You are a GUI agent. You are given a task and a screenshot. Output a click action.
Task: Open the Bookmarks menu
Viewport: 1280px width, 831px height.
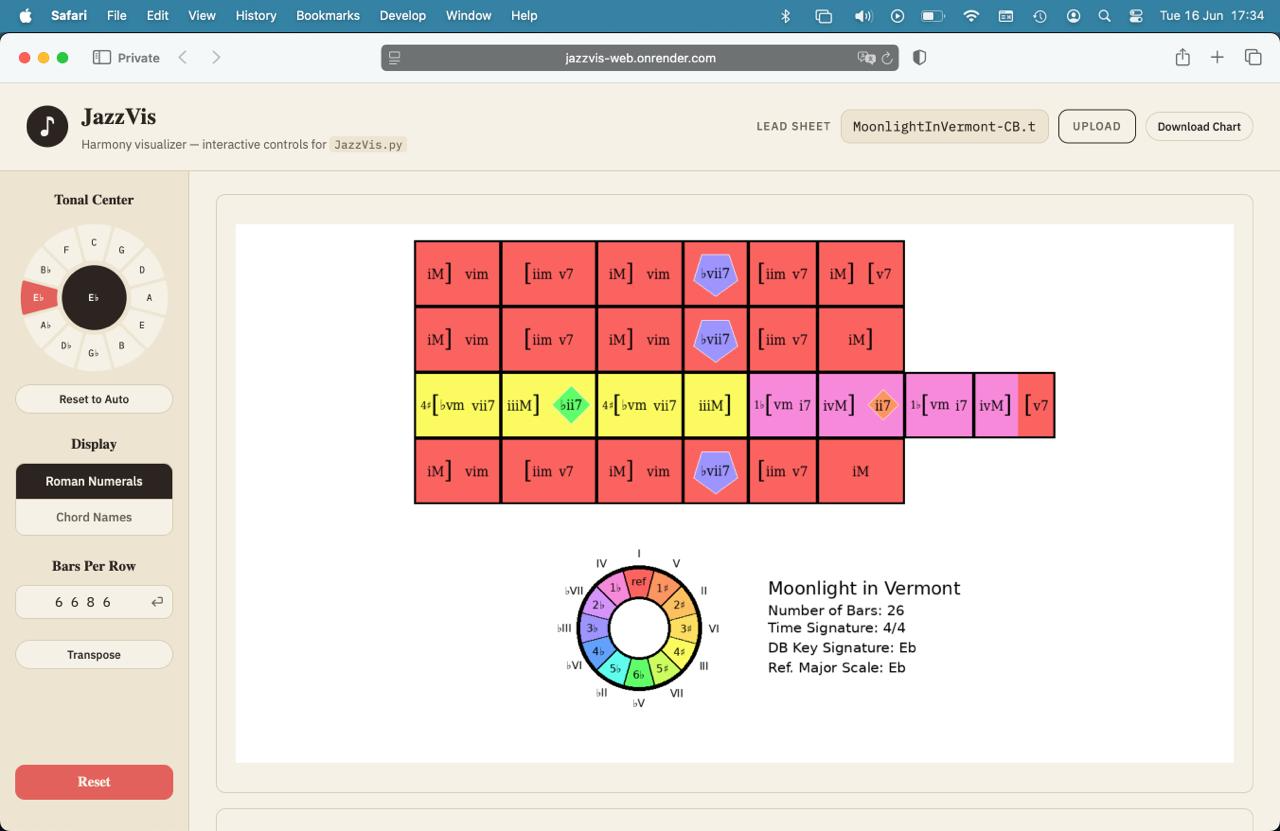click(328, 16)
